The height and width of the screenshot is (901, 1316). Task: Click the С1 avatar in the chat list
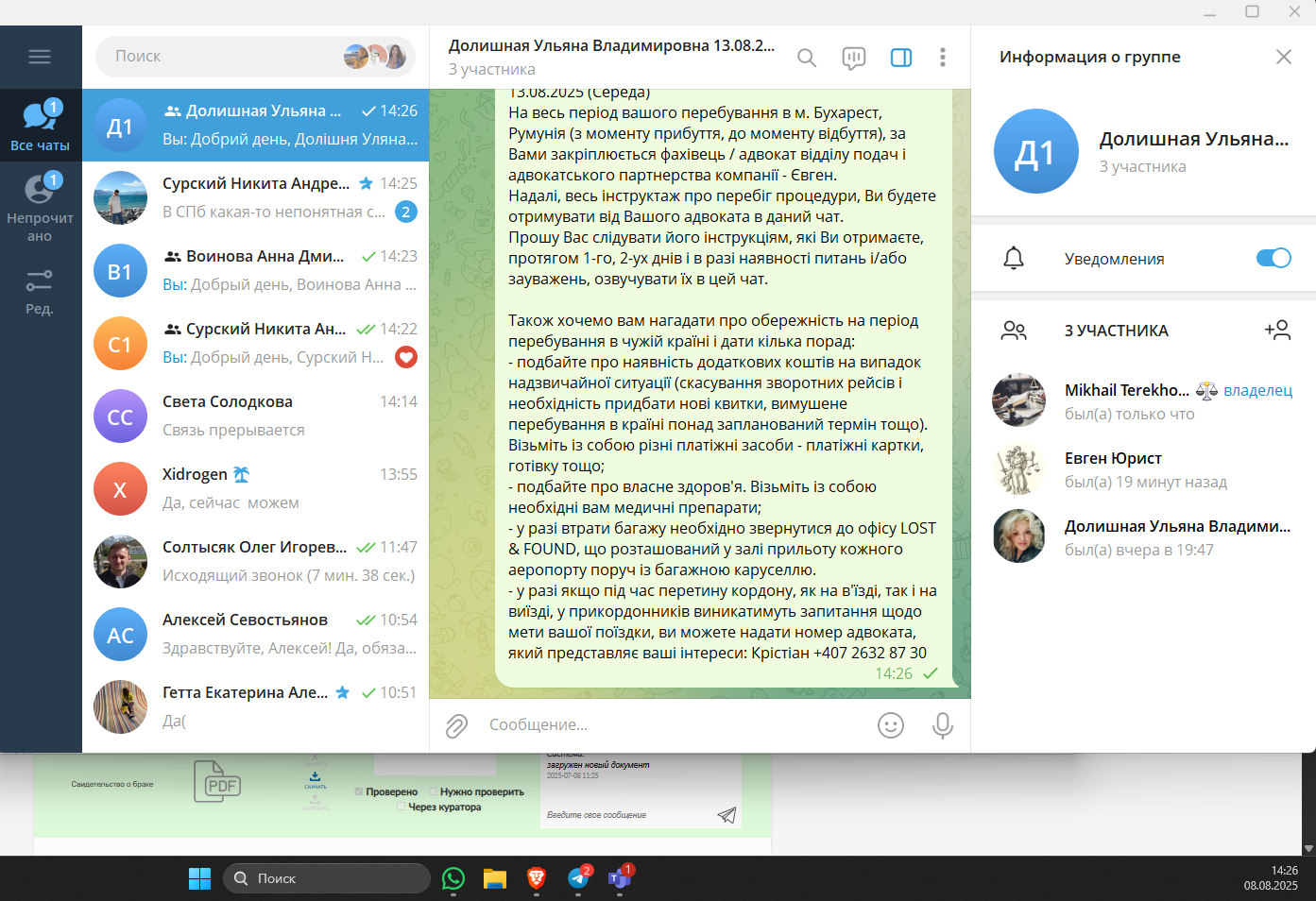(121, 345)
